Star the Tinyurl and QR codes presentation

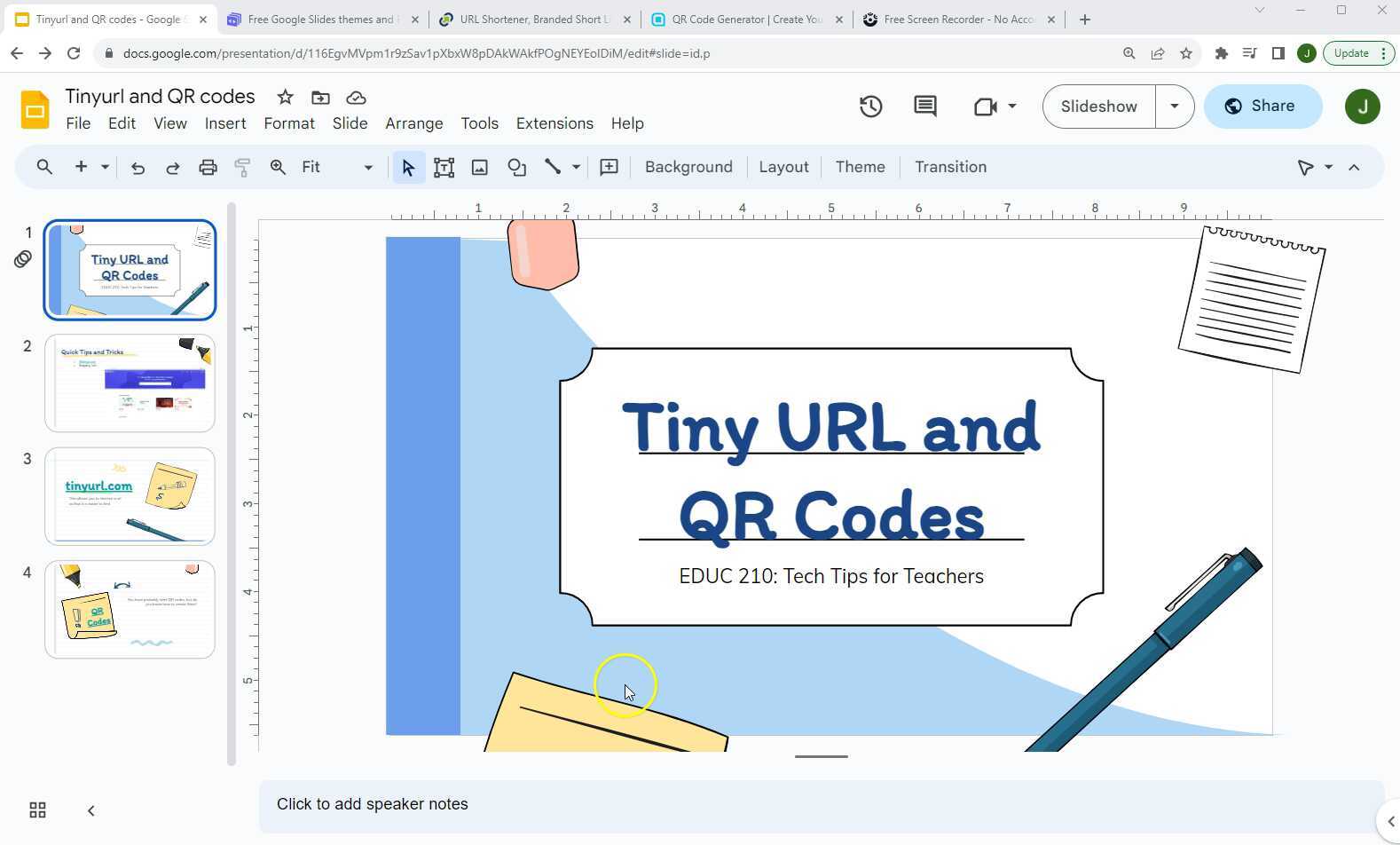pyautogui.click(x=285, y=97)
